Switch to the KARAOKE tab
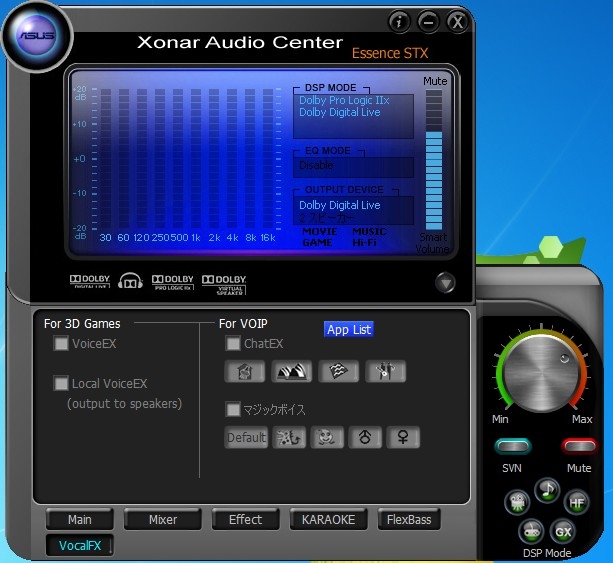Screen dimensions: 613x563 (x=328, y=519)
